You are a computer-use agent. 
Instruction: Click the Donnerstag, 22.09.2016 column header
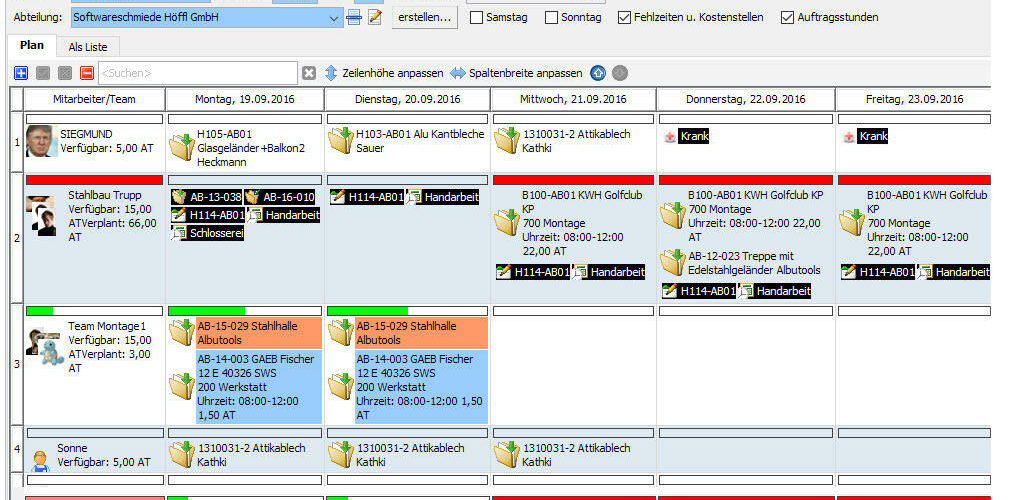coord(745,99)
